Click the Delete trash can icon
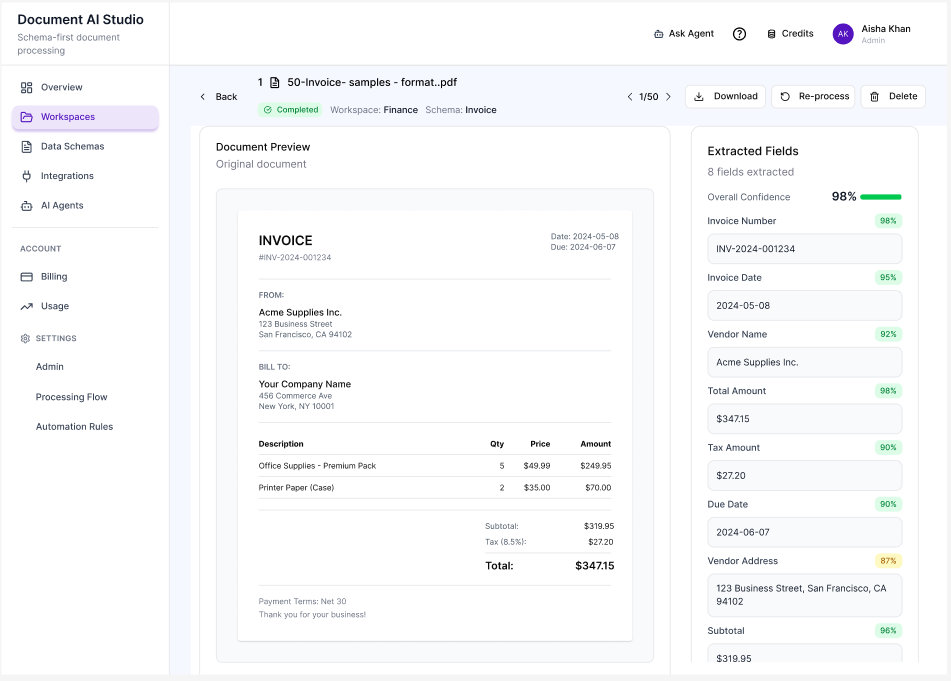This screenshot has height=681, width=951. (x=875, y=96)
